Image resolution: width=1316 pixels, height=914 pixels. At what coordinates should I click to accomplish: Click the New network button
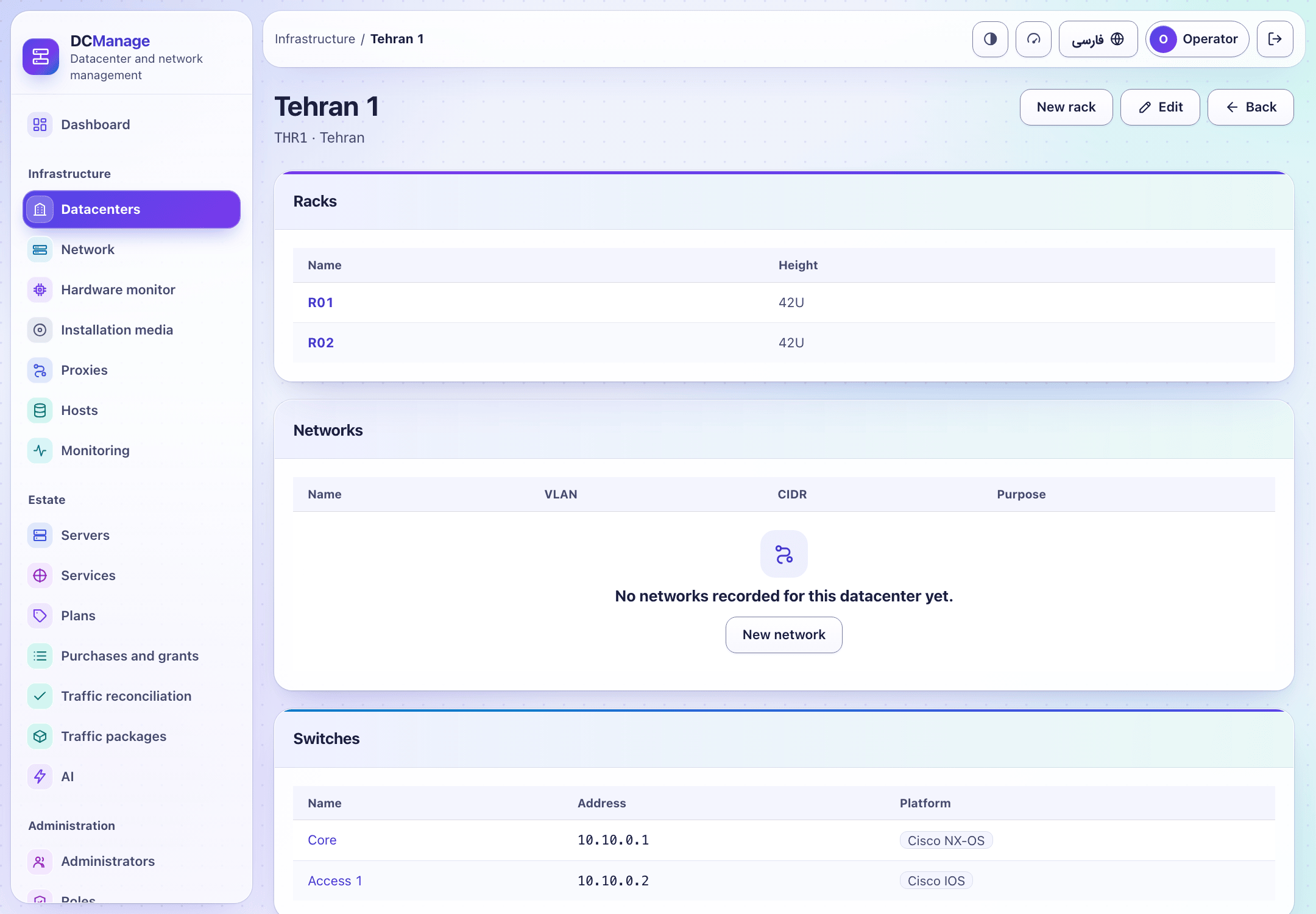pyautogui.click(x=784, y=635)
